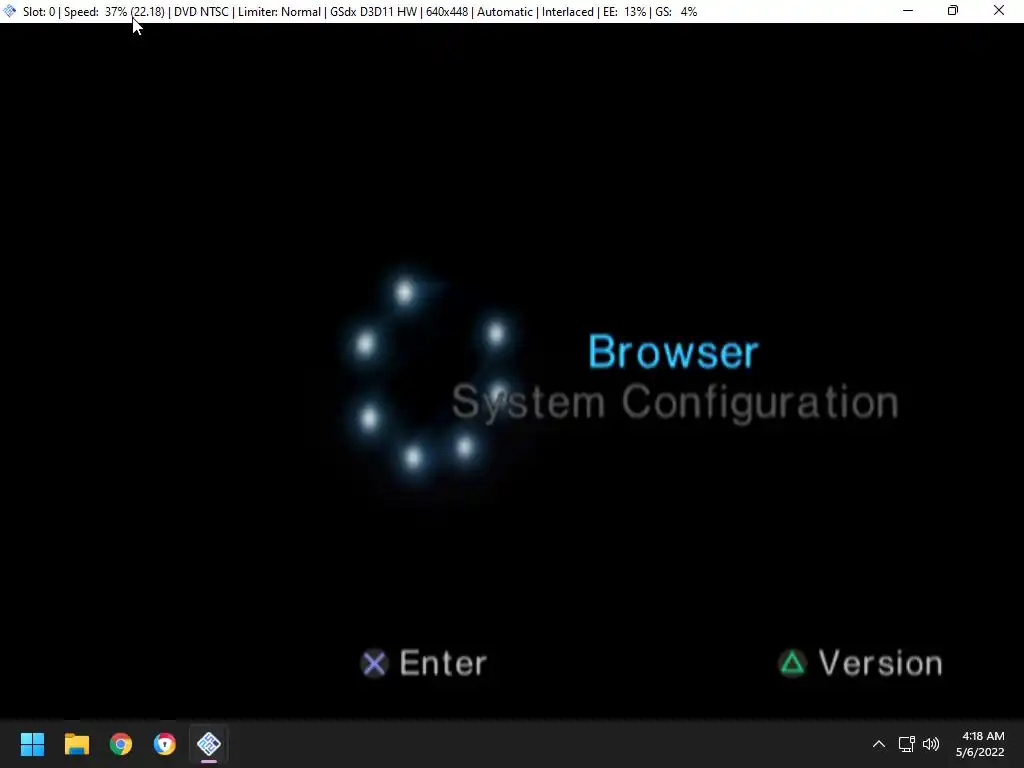
Task: Minimize the emulator window
Action: click(x=908, y=11)
